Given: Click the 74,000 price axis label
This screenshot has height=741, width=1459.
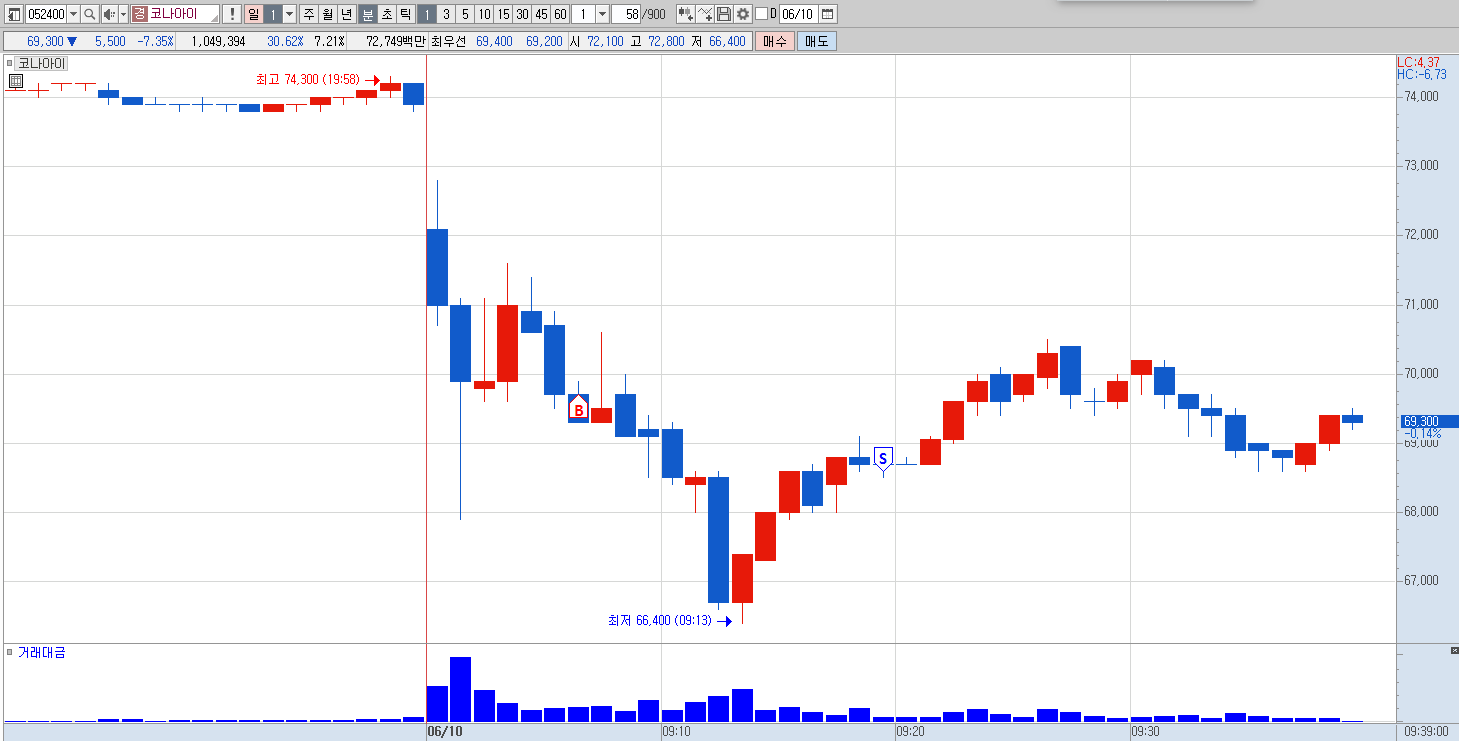Looking at the screenshot, I should pyautogui.click(x=1421, y=97).
